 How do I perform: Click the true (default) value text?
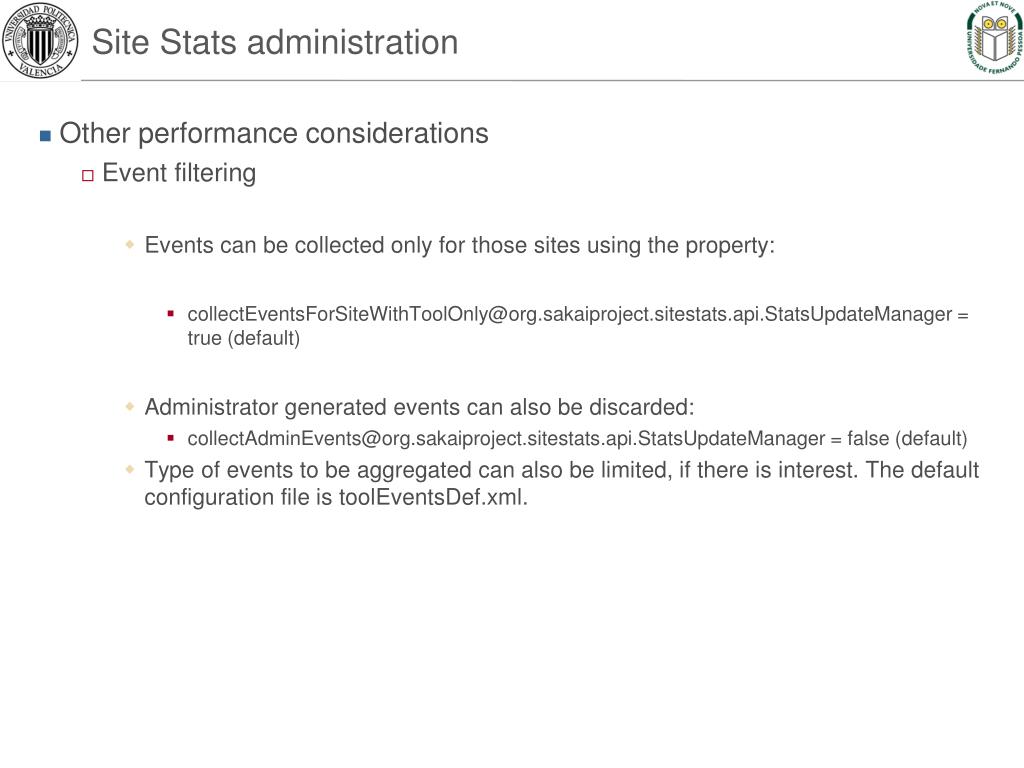coord(244,338)
